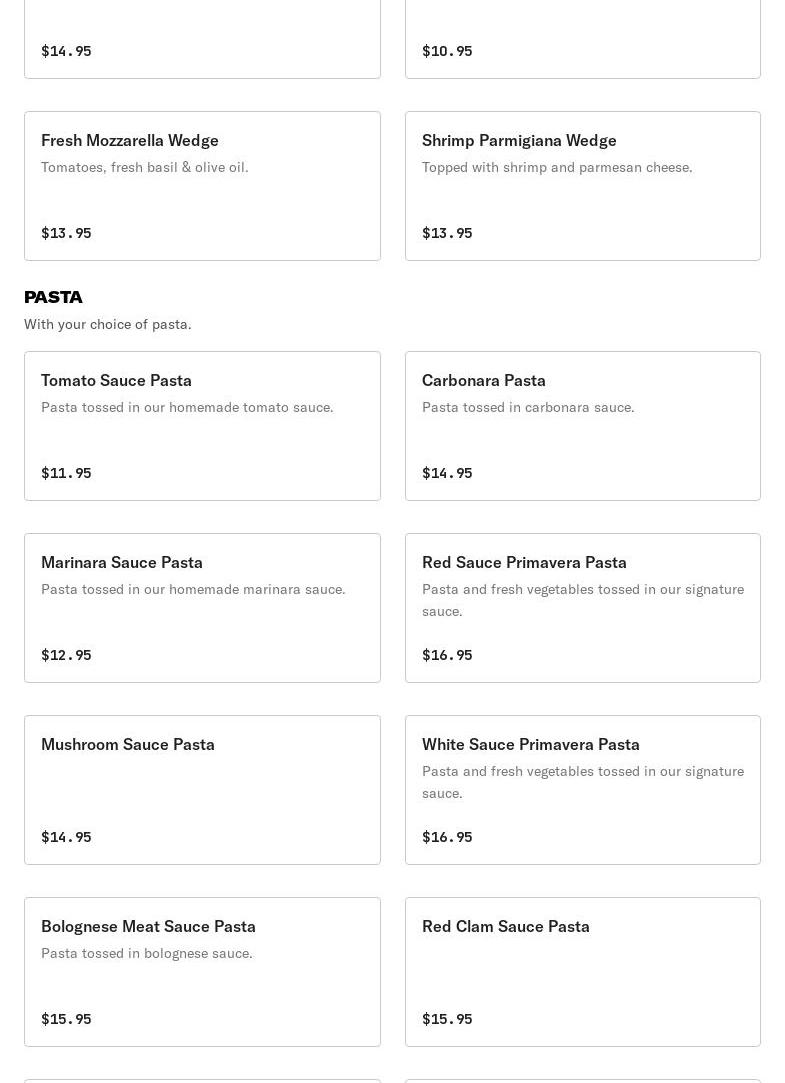Viewport: 785px width, 1083px height.
Task: Open the Carbonara Pasta menu item
Action: [582, 426]
